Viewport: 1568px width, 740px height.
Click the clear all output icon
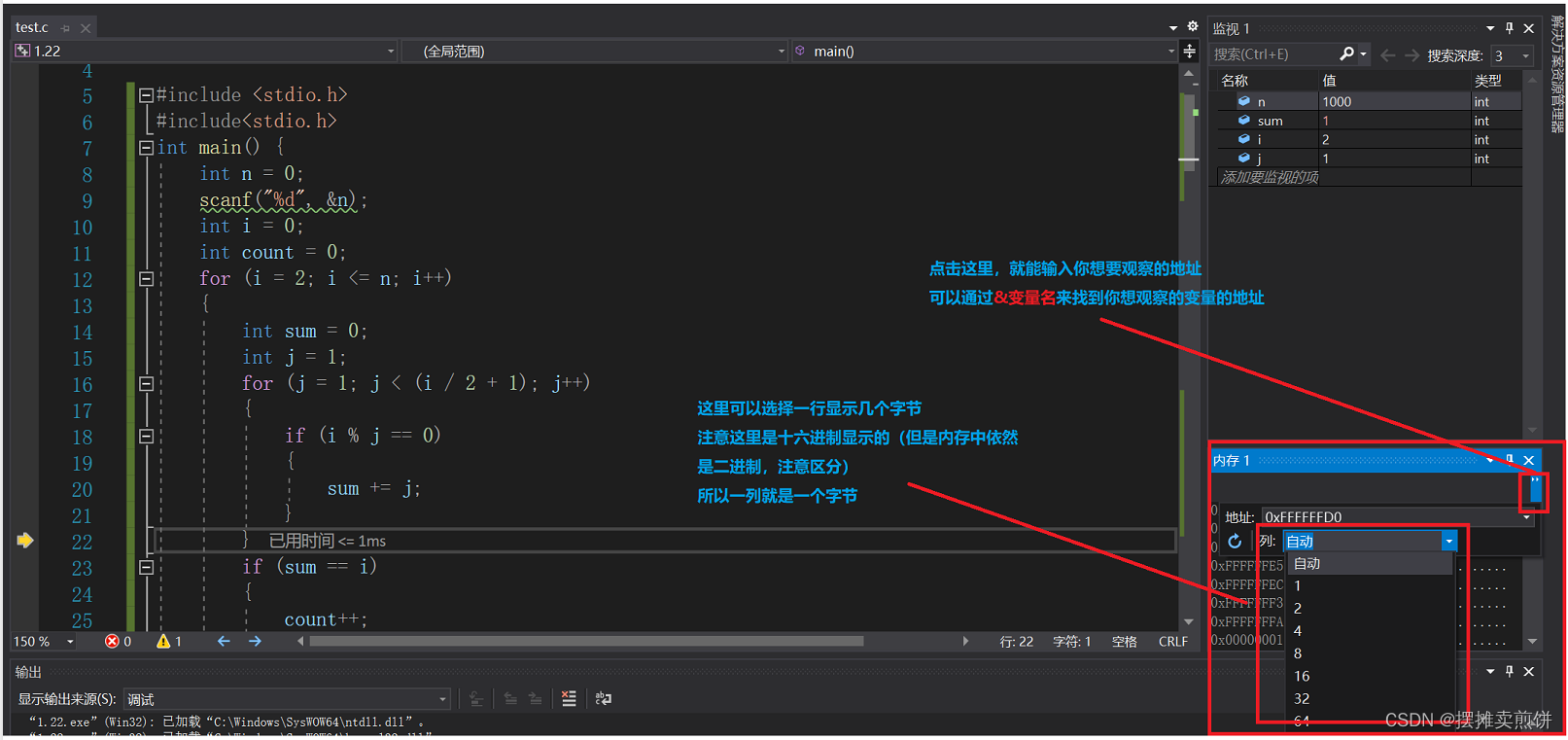[x=569, y=699]
